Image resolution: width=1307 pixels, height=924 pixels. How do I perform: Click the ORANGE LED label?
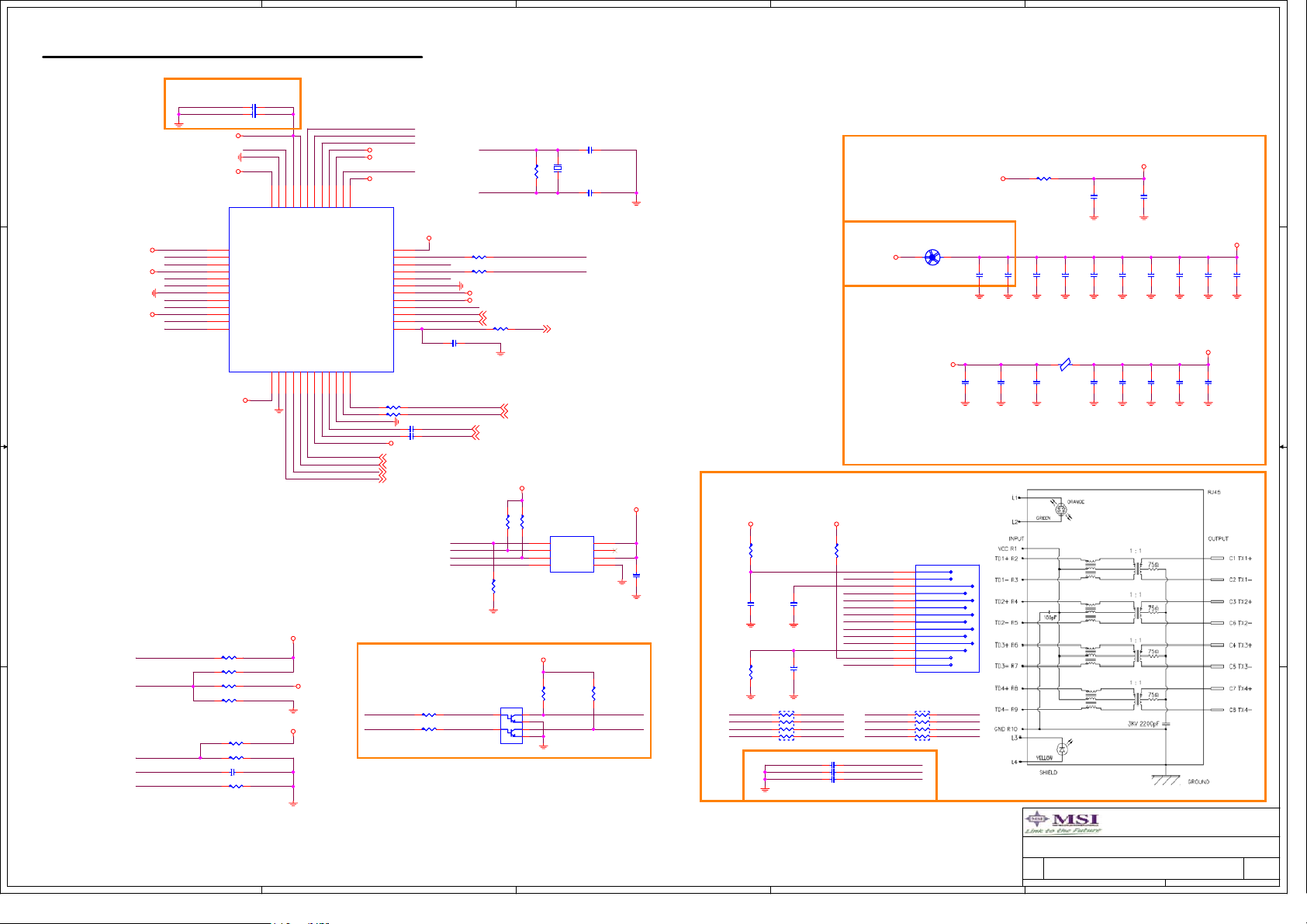[1076, 502]
